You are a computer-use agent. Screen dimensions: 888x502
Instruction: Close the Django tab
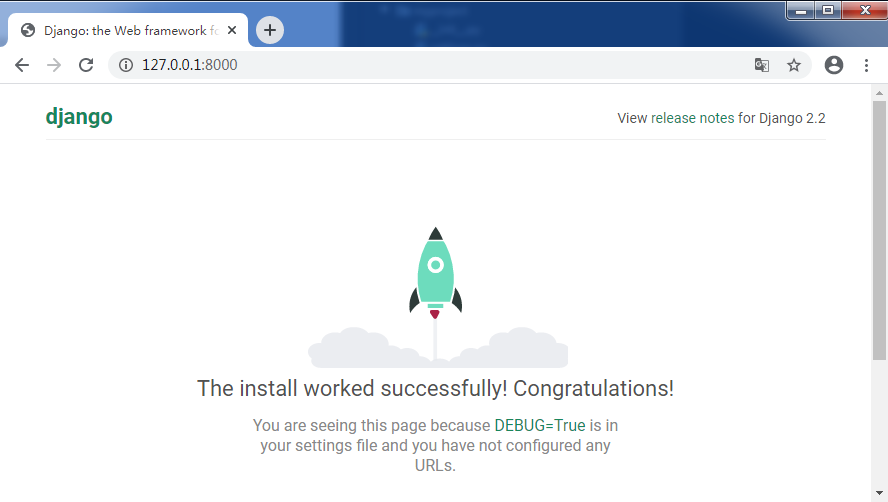[x=232, y=30]
